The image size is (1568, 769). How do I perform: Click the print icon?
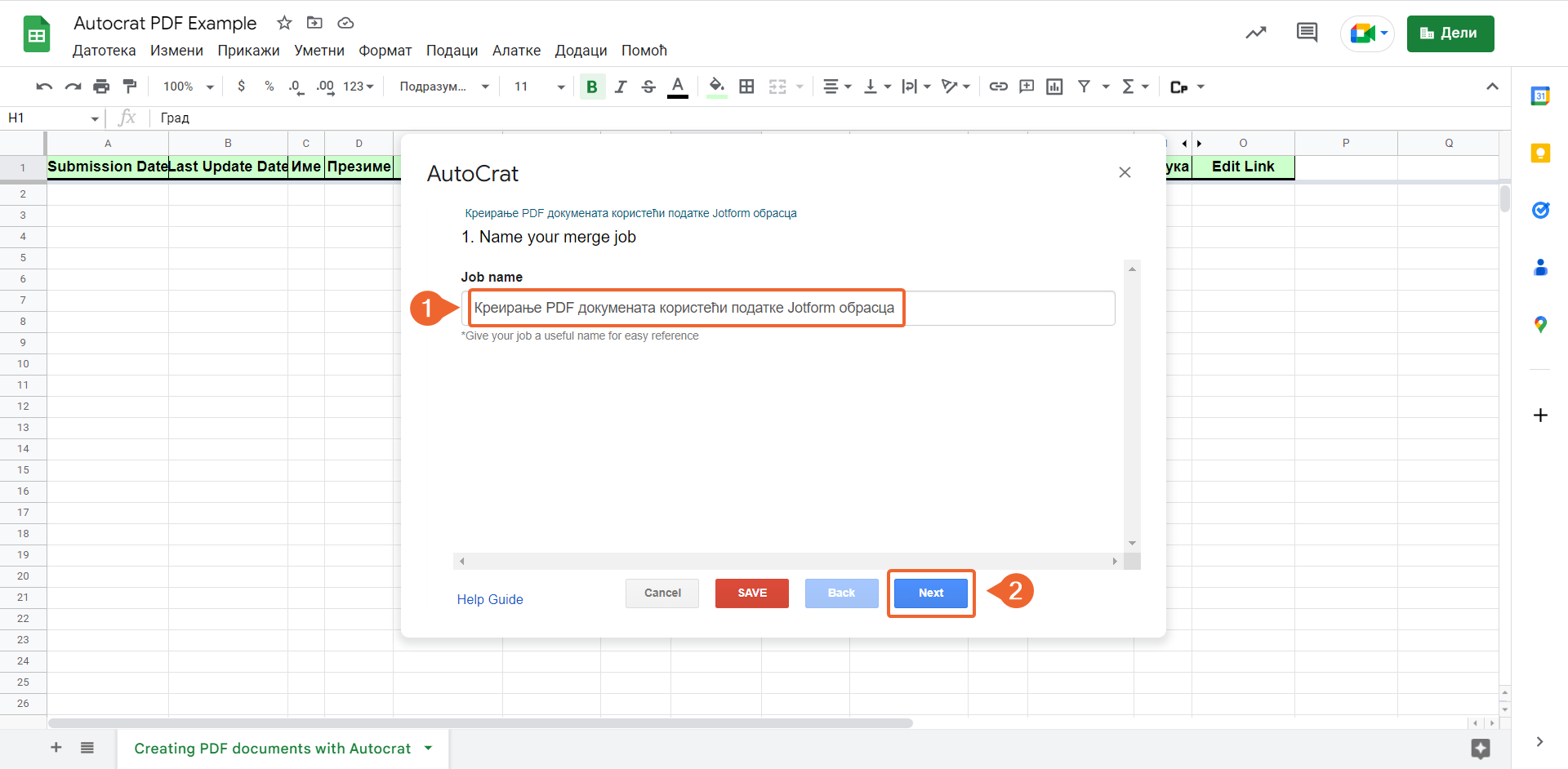click(101, 87)
